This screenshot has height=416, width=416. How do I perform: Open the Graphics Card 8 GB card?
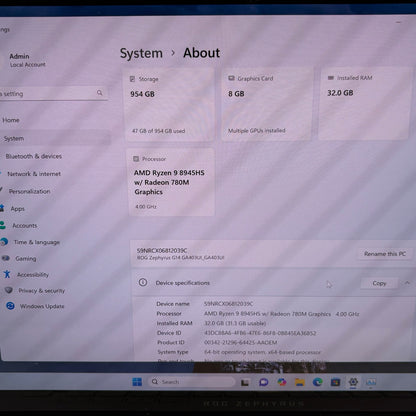click(x=267, y=104)
